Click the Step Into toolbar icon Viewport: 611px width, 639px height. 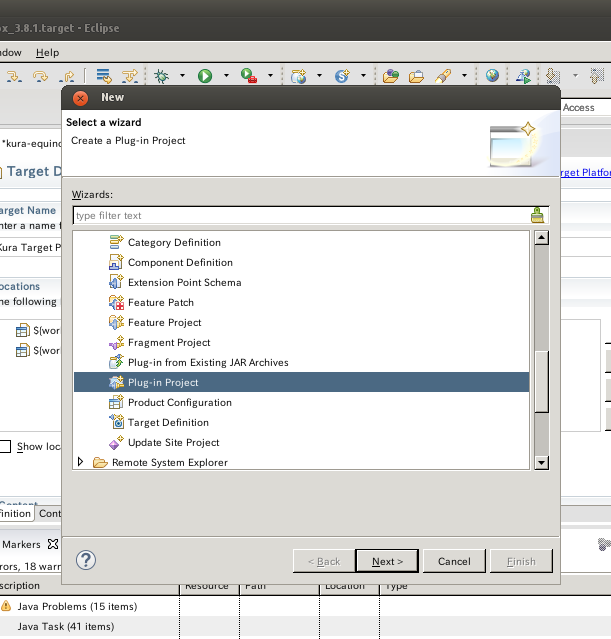(14, 76)
